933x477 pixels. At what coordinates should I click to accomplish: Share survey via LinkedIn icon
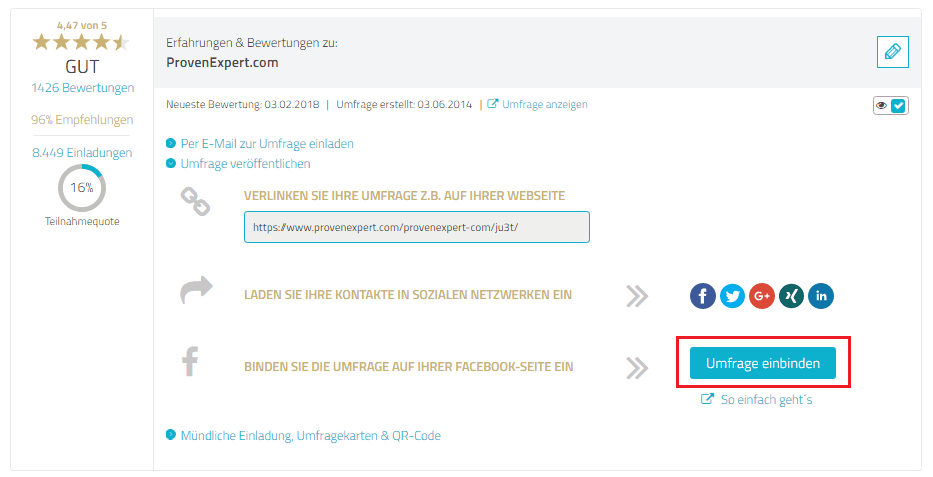821,295
